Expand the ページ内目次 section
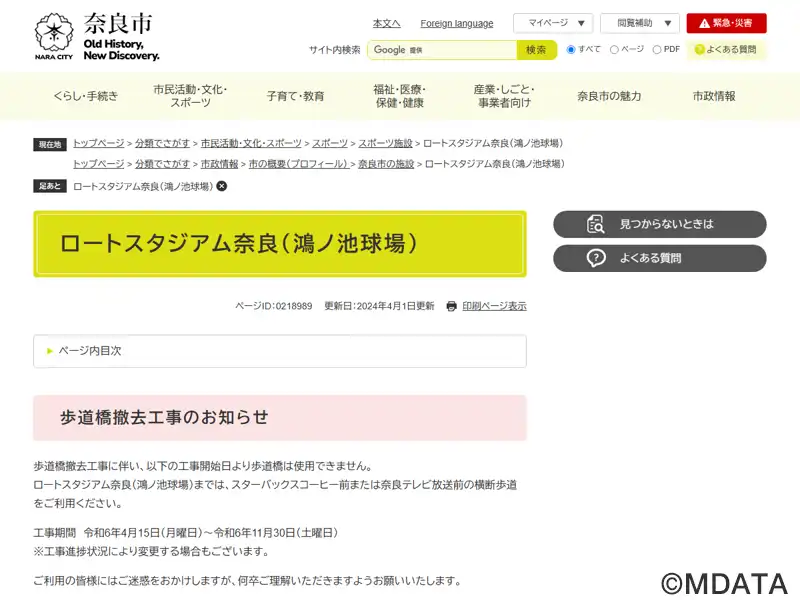This screenshot has height=600, width=800. point(280,351)
